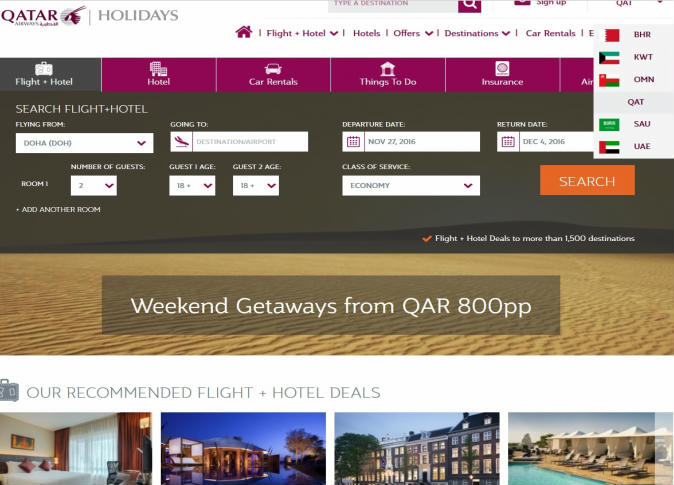Switch to the Things To Do tab
This screenshot has height=485, width=674.
388,75
